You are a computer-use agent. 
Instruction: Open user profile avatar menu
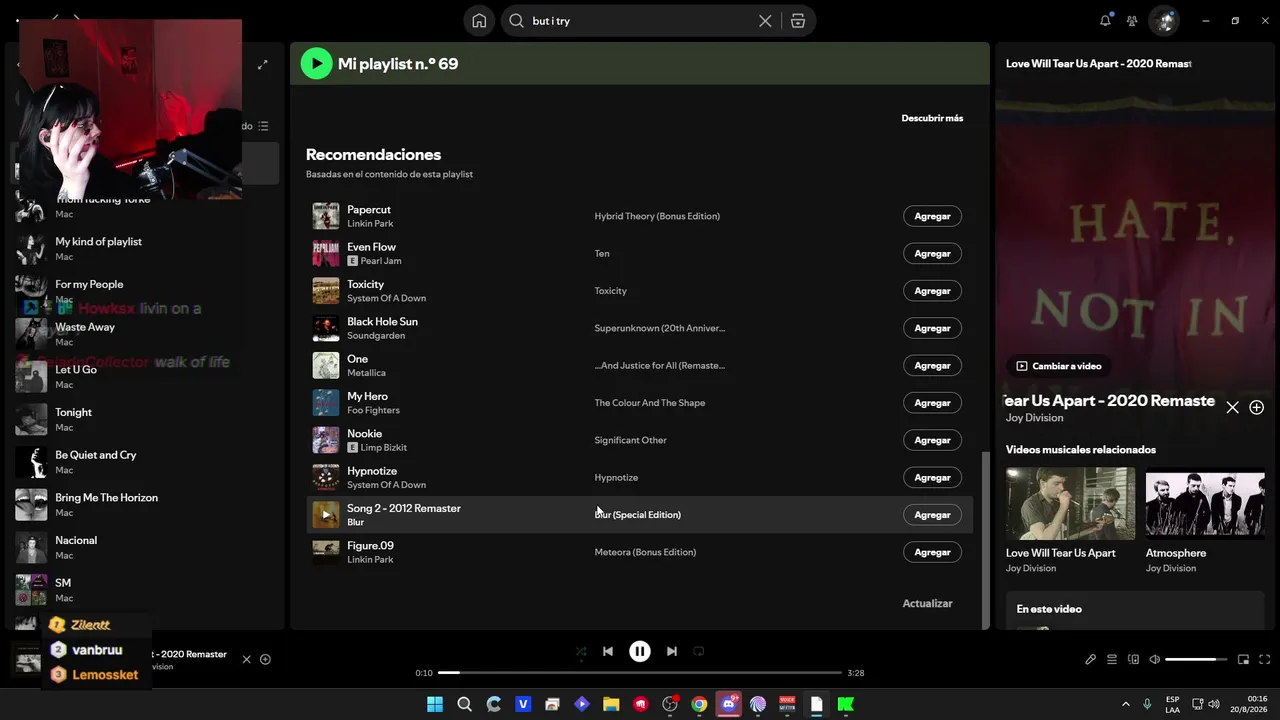click(x=1164, y=20)
